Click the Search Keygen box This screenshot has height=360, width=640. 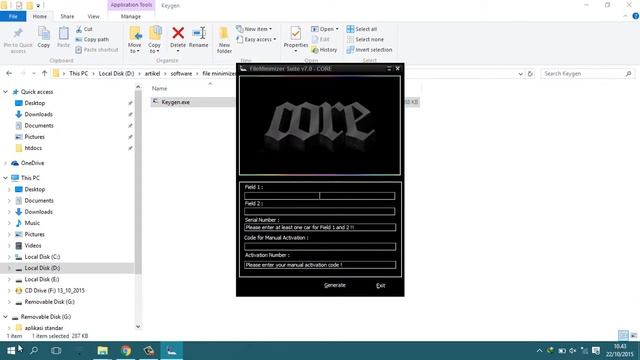[588, 74]
